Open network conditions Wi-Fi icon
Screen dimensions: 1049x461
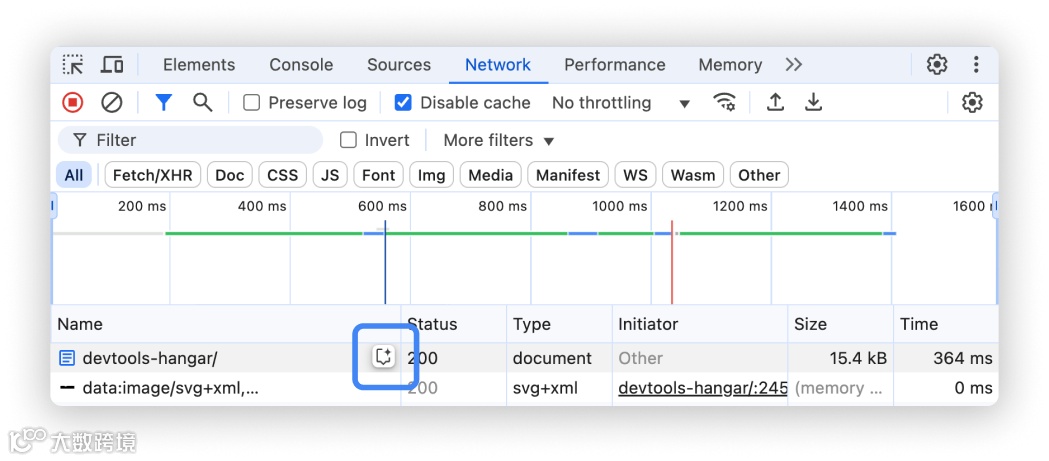coord(724,103)
